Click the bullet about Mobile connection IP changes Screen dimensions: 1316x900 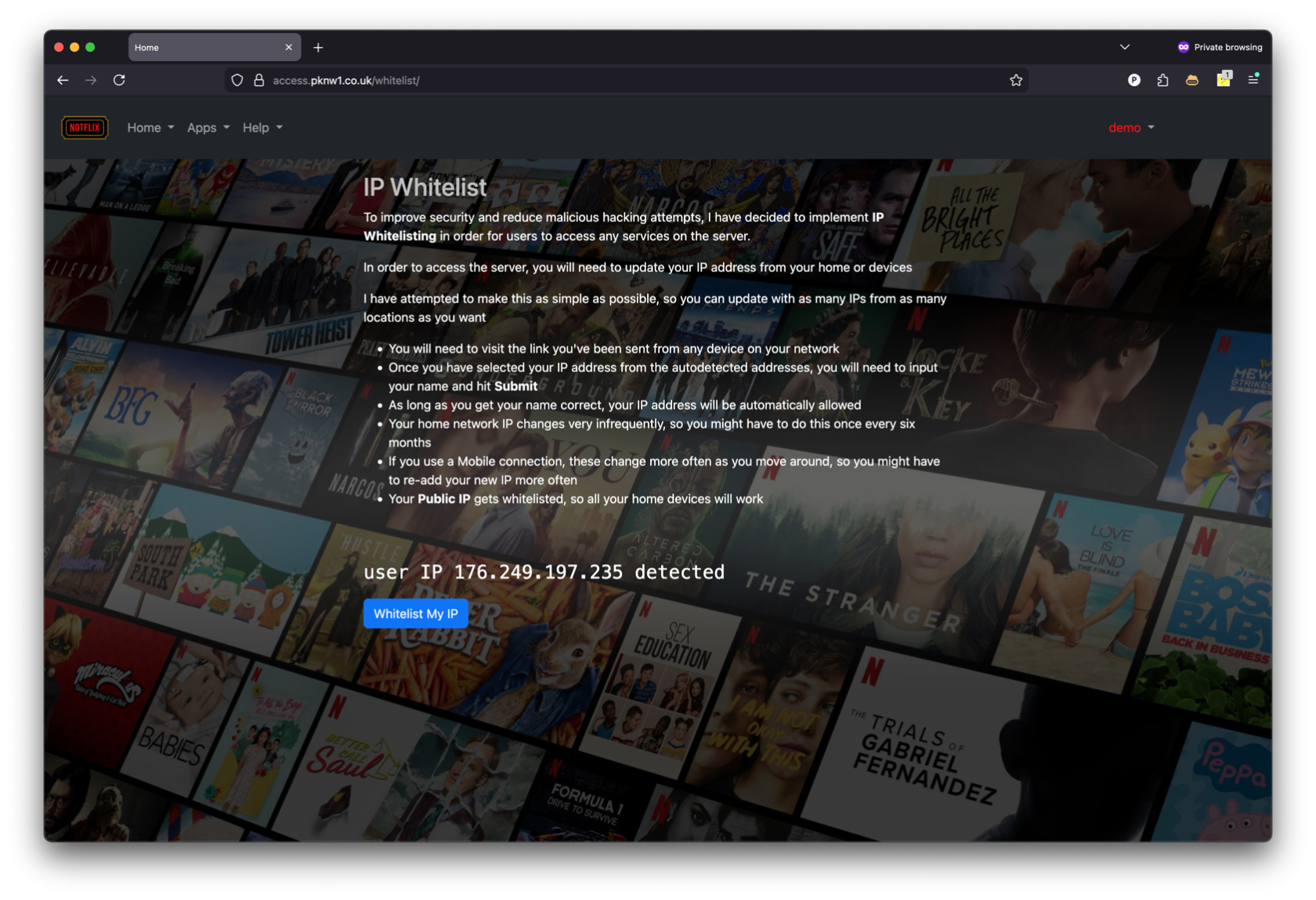click(664, 471)
